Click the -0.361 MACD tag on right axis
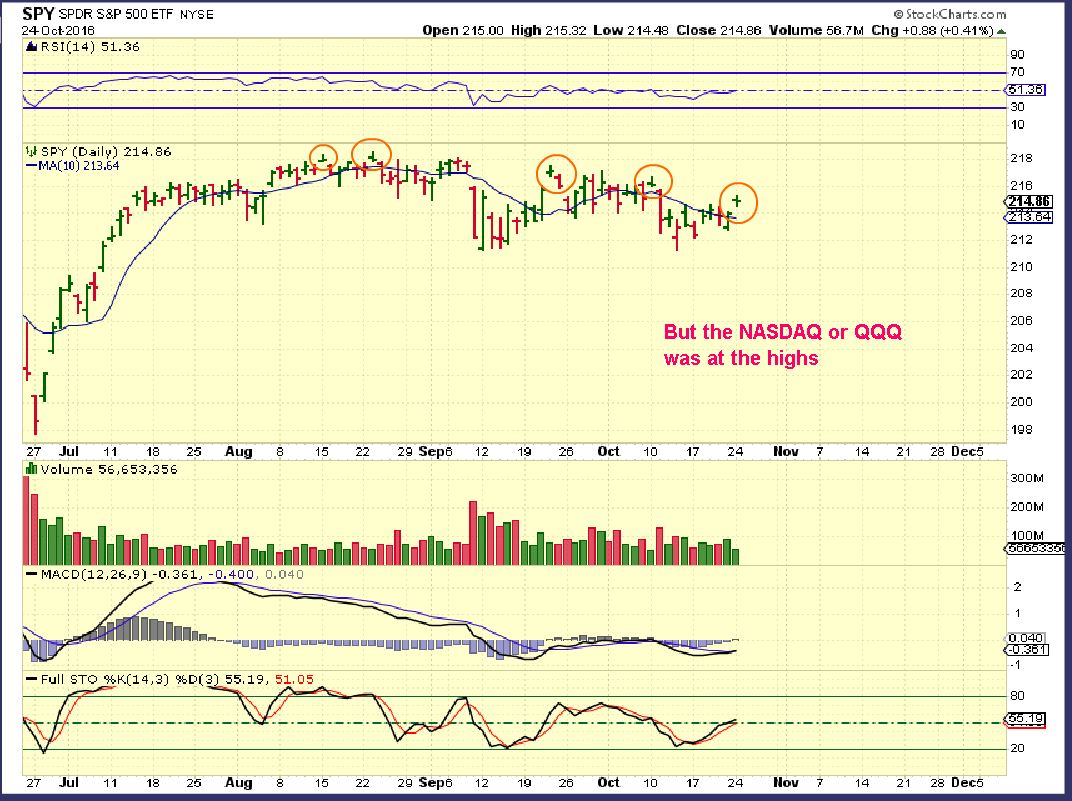This screenshot has height=801, width=1072. click(1026, 649)
